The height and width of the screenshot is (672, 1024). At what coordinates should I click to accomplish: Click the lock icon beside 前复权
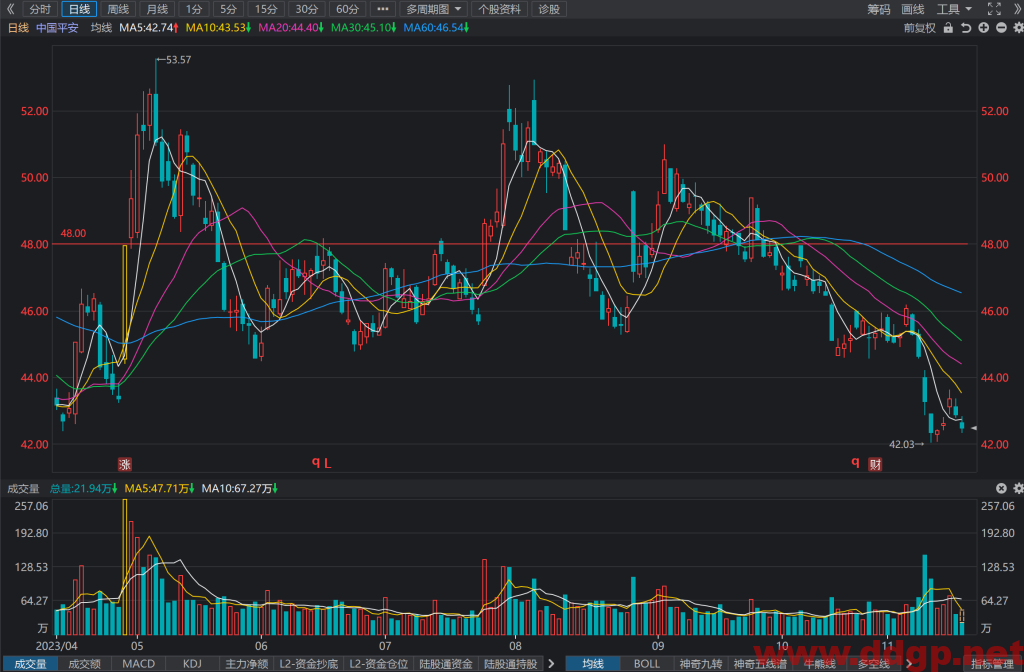tap(948, 28)
